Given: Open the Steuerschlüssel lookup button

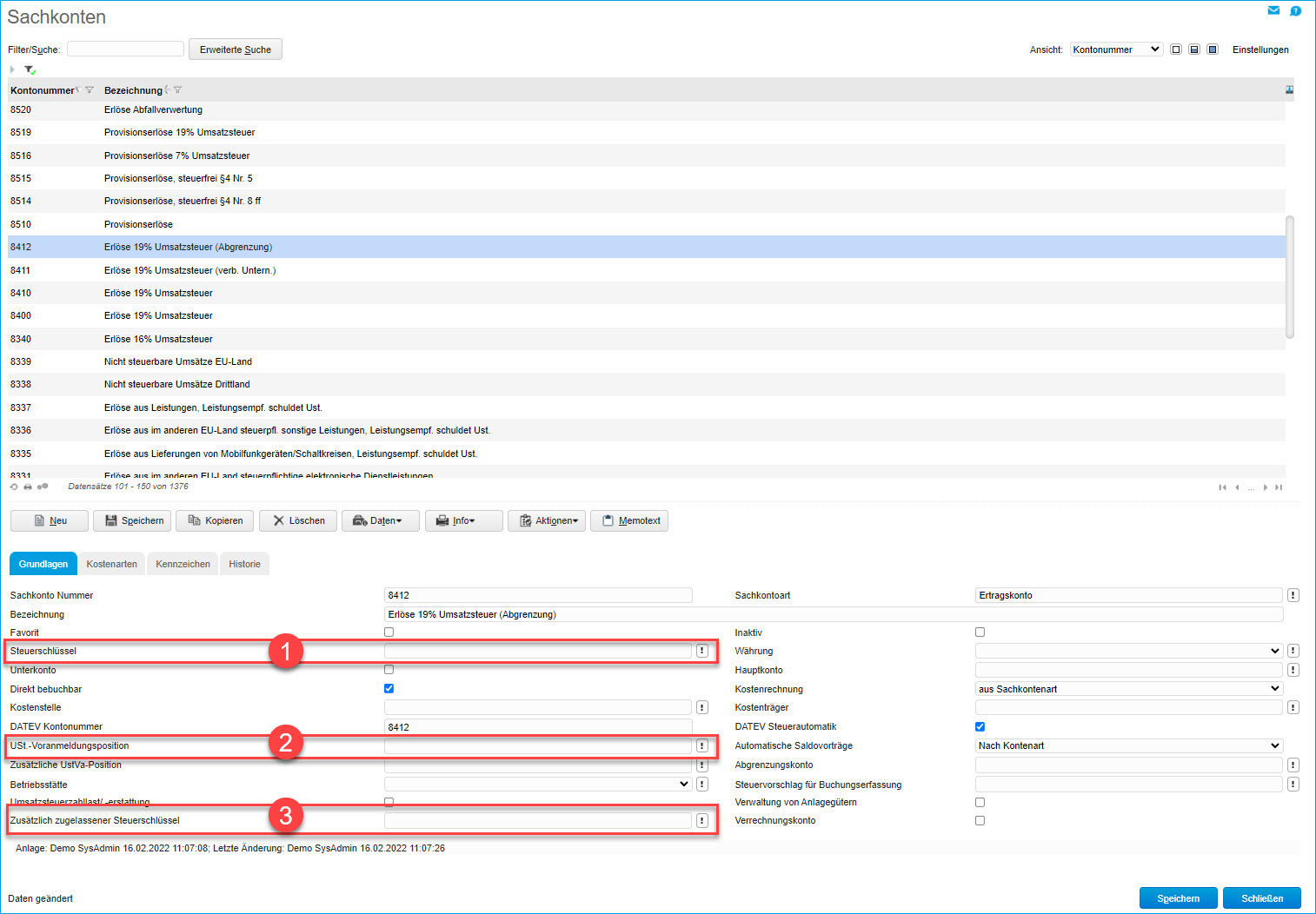Looking at the screenshot, I should tap(702, 651).
